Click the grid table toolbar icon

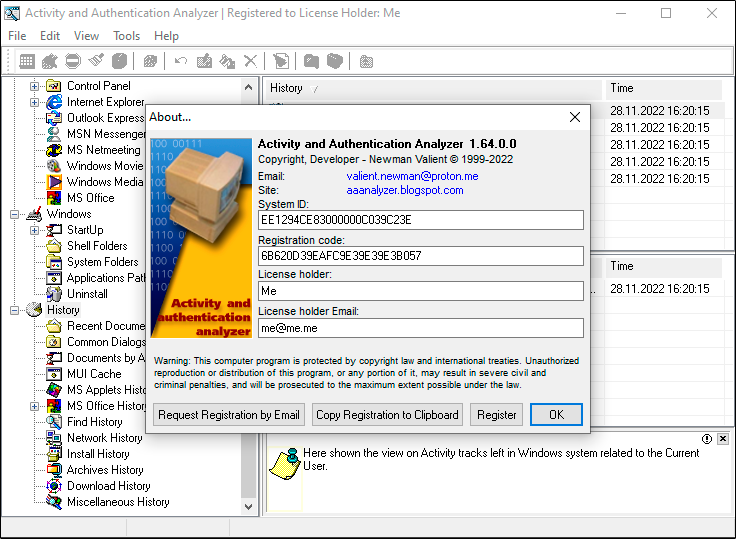27,61
